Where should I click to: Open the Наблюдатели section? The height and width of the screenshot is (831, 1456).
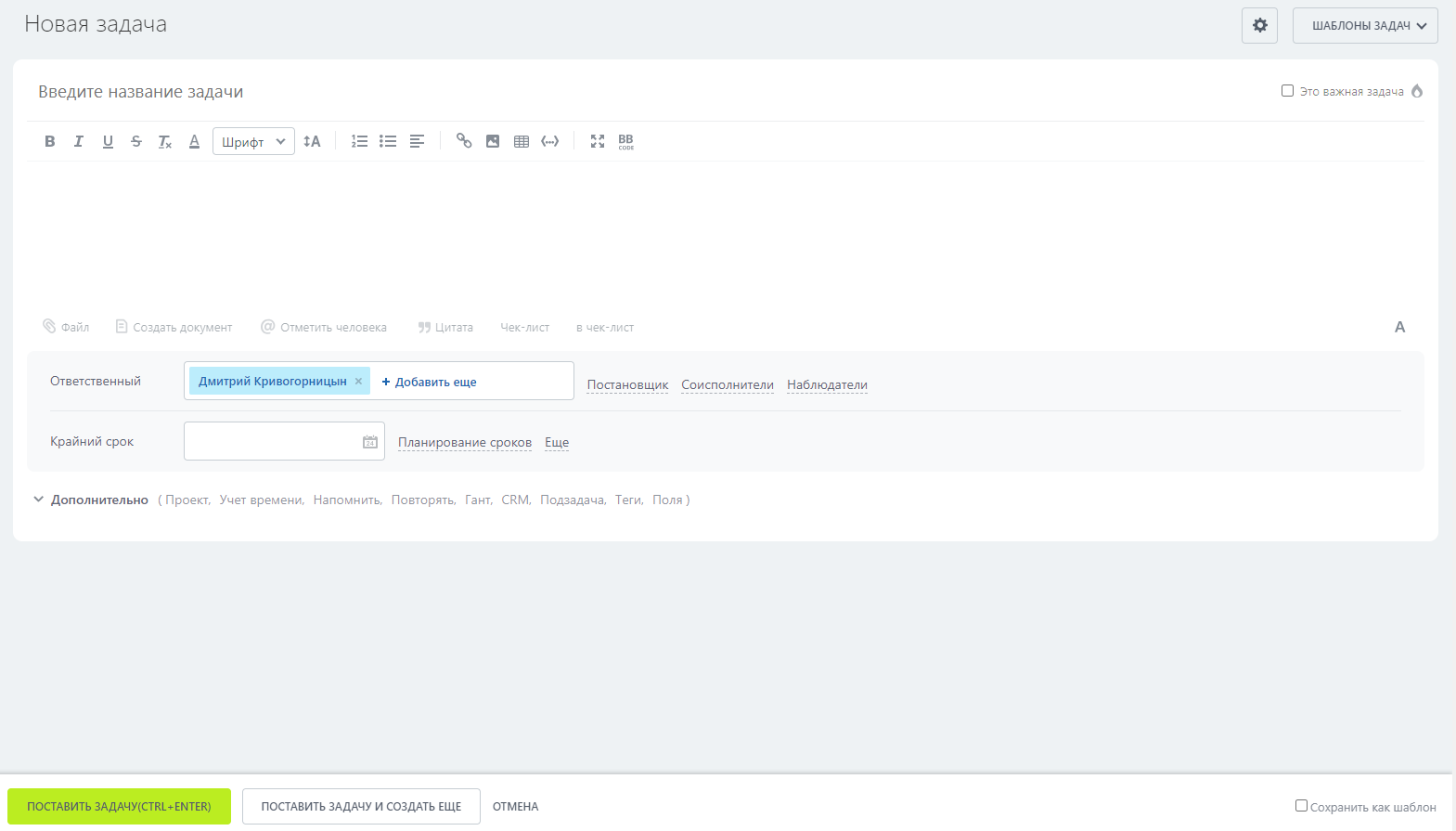click(827, 384)
